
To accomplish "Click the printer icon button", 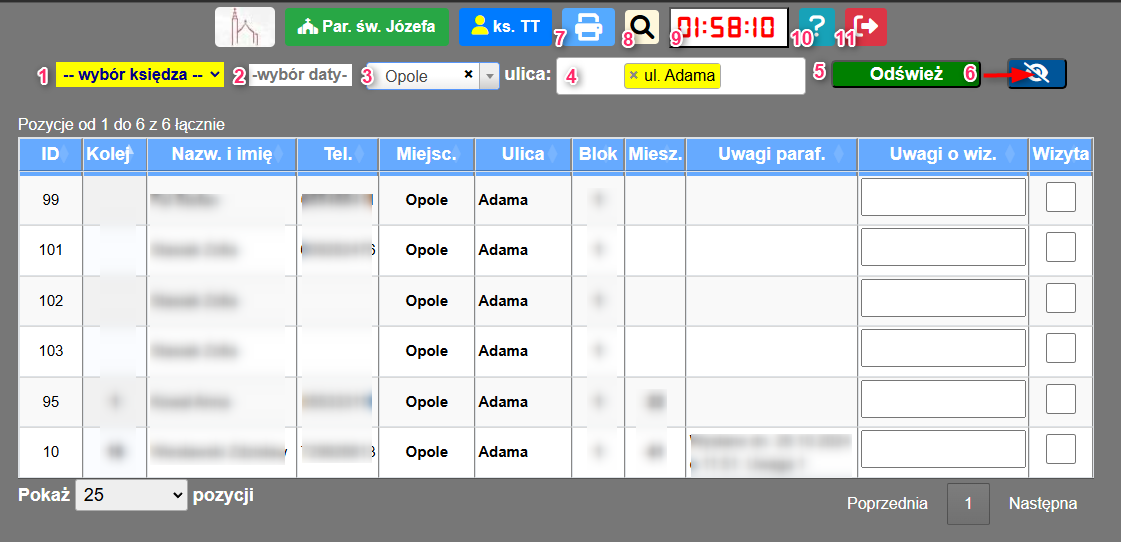I will tap(588, 27).
